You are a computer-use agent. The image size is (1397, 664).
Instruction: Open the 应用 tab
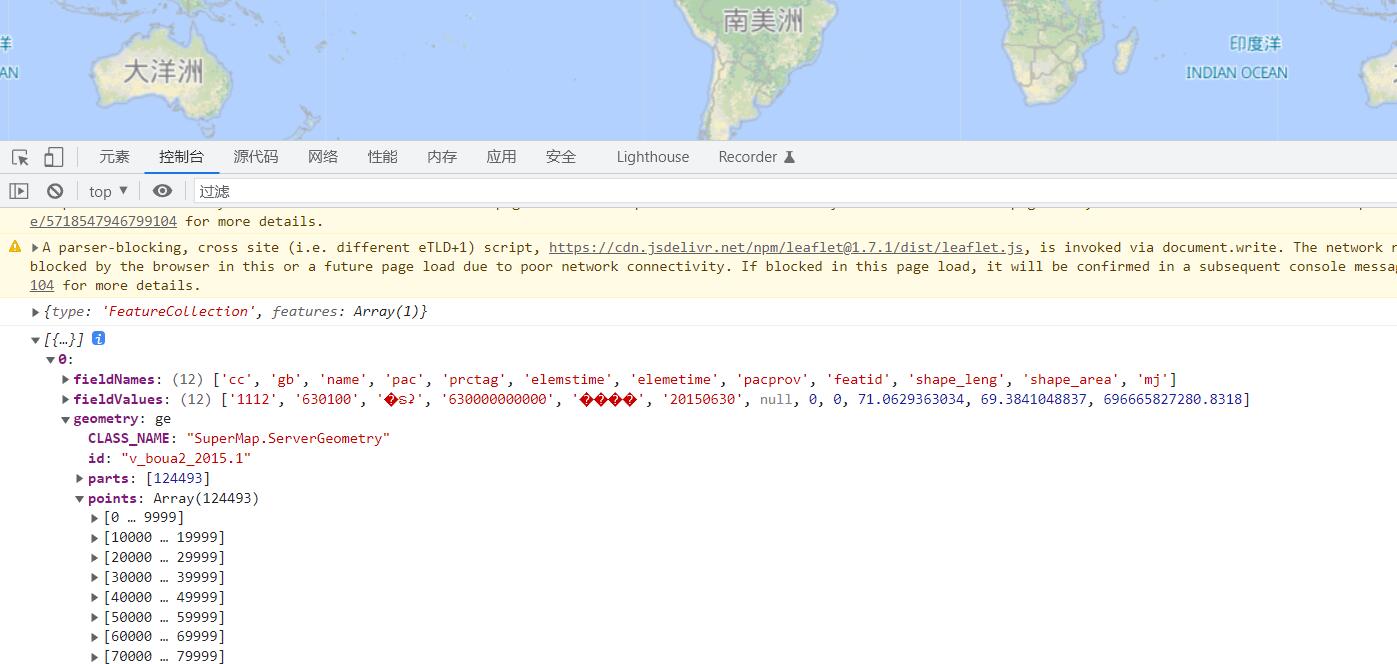click(x=501, y=157)
